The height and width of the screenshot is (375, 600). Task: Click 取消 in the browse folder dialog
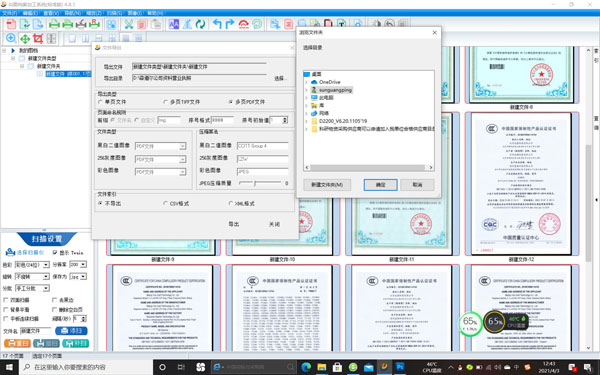click(x=417, y=185)
